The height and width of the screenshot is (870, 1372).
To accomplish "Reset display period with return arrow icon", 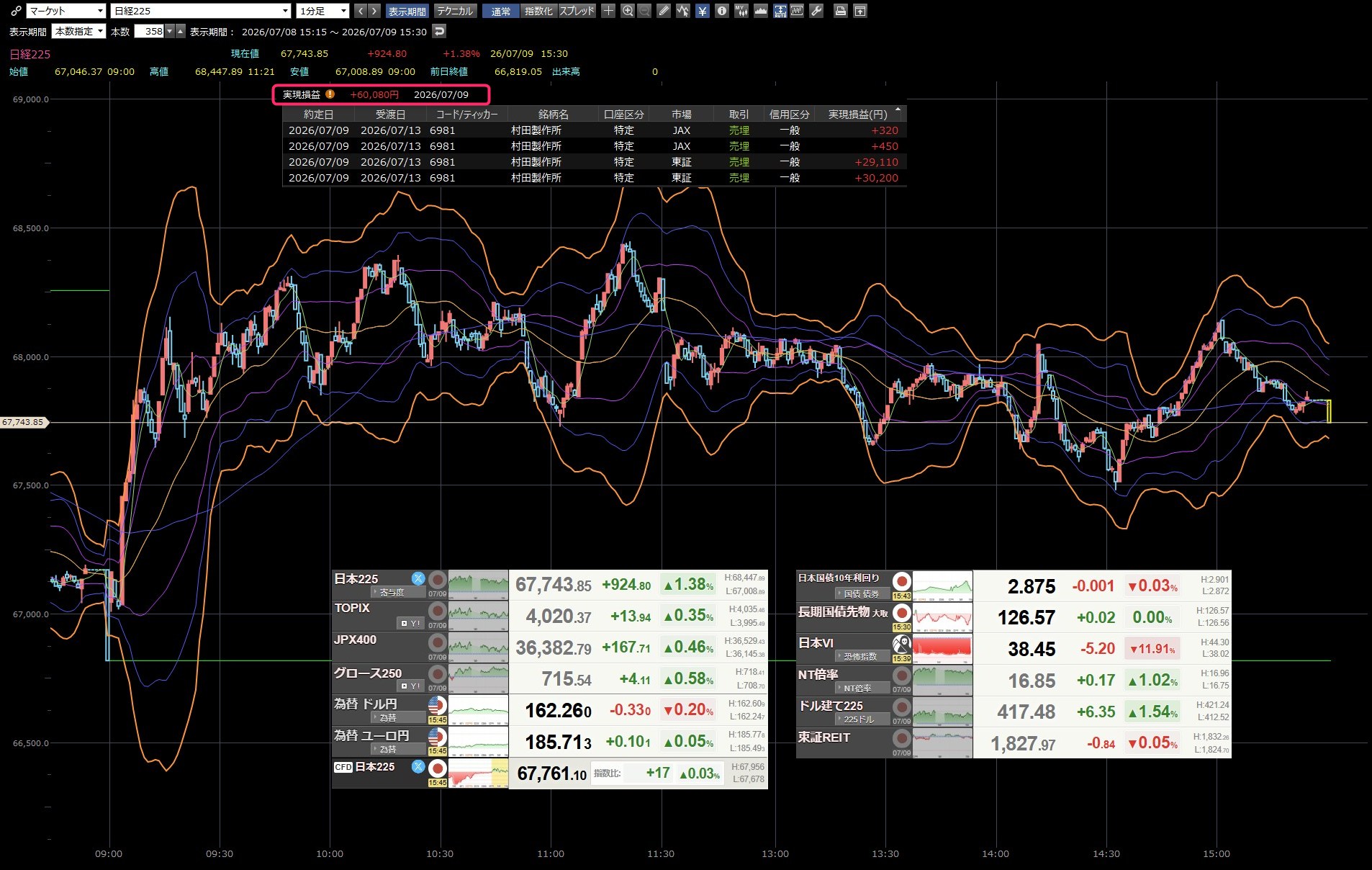I will [x=439, y=31].
